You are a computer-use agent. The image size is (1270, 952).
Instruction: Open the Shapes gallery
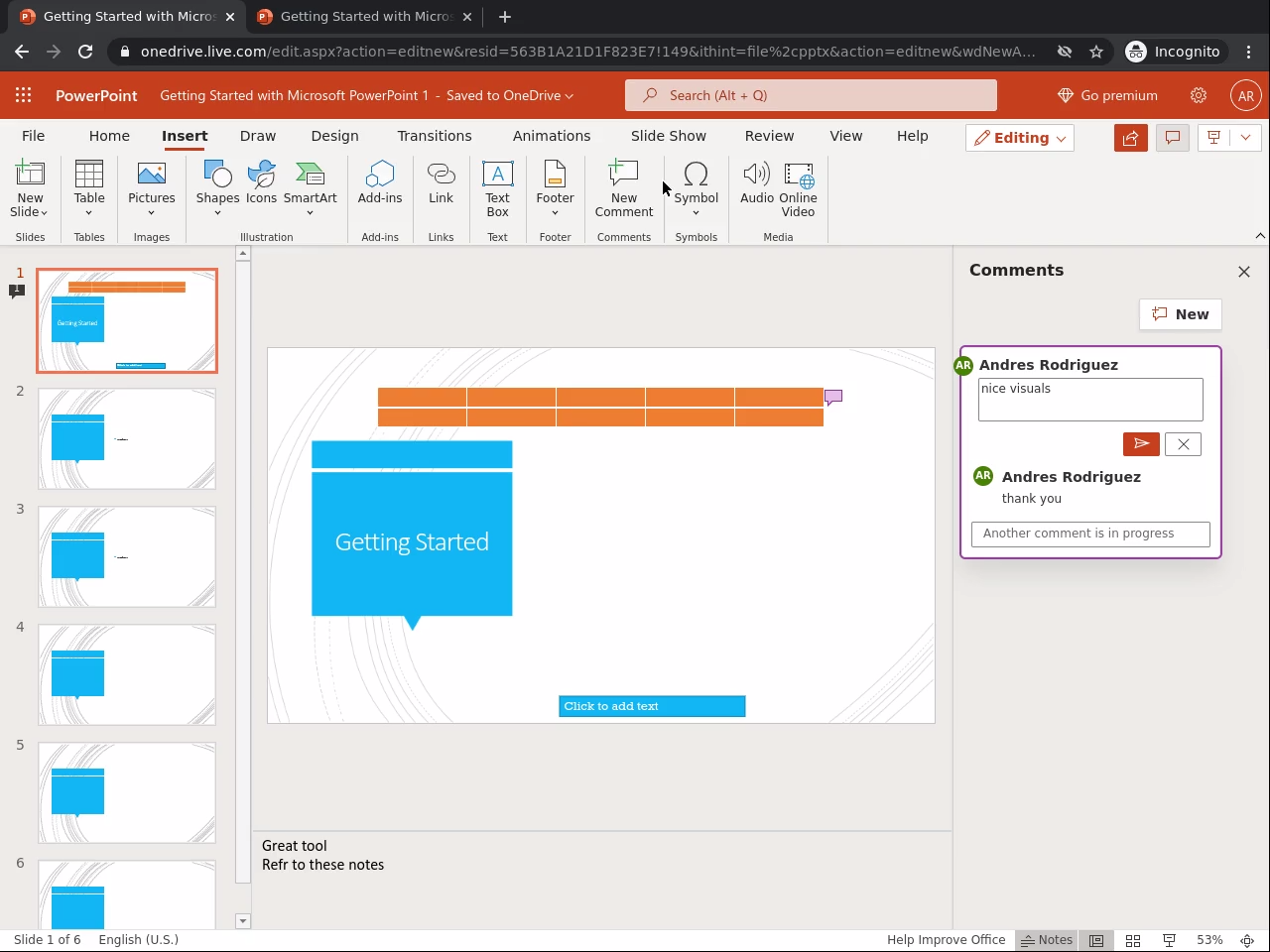tap(217, 188)
